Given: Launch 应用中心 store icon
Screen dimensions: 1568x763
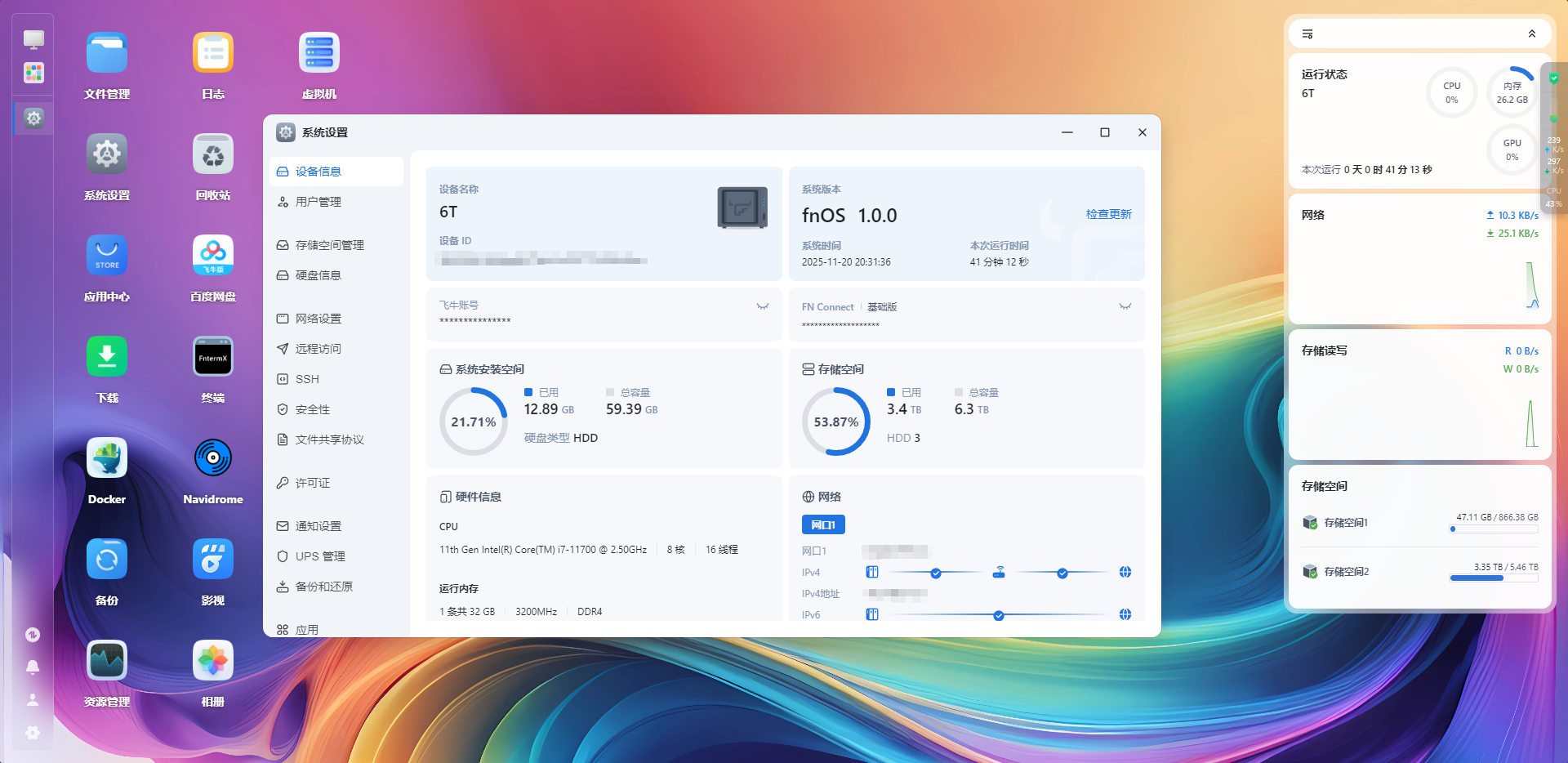Looking at the screenshot, I should (107, 256).
